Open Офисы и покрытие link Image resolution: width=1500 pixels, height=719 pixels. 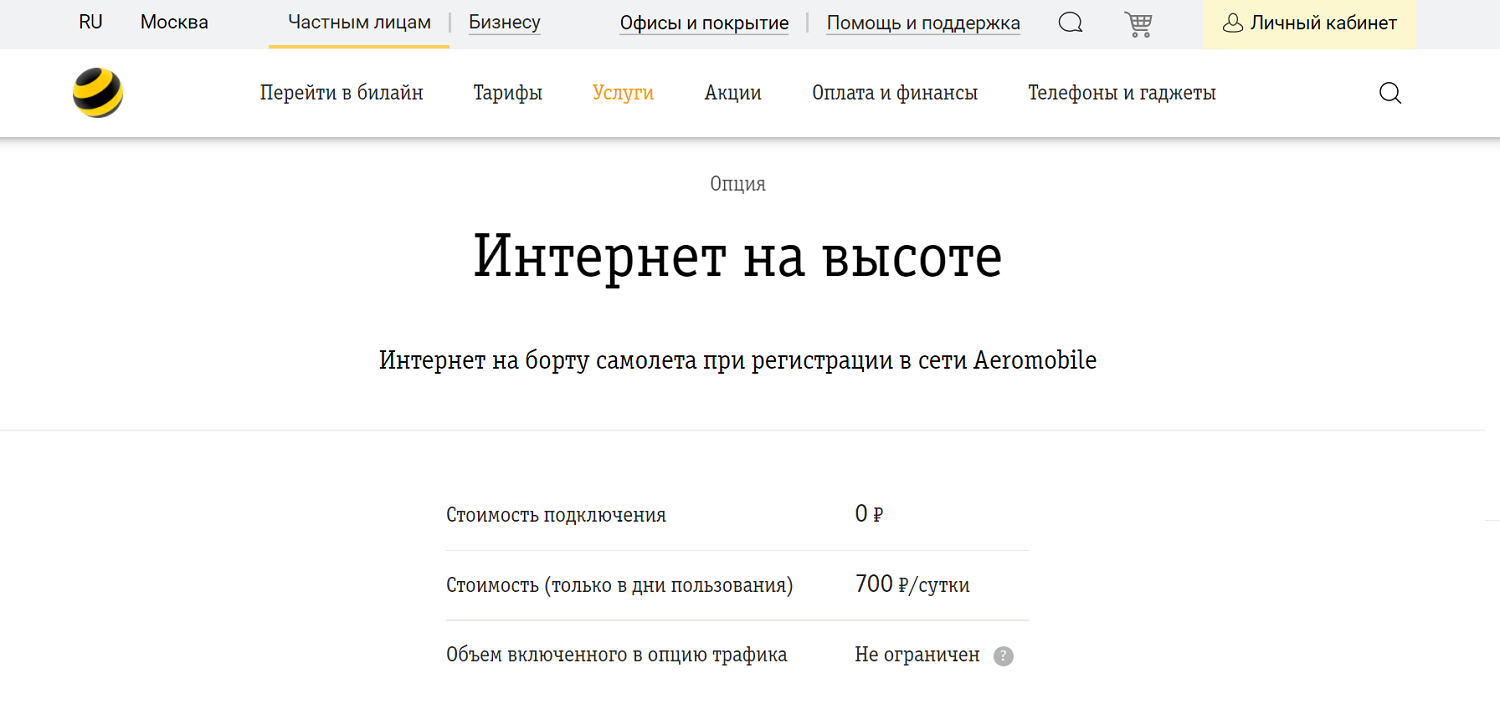click(x=704, y=23)
